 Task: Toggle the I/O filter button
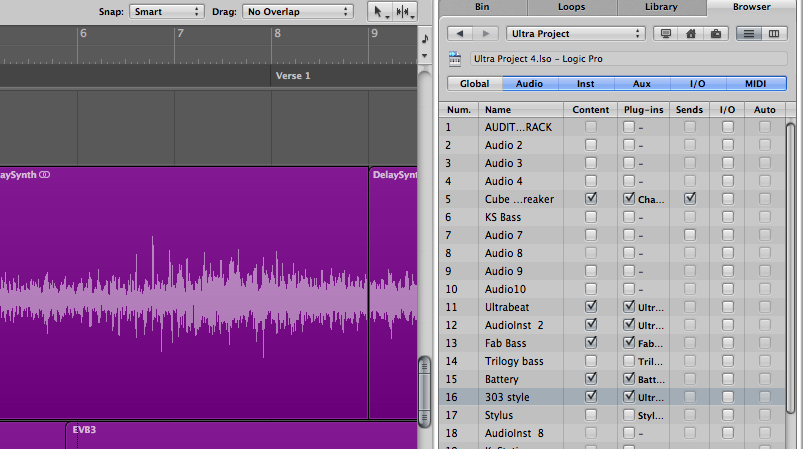click(698, 84)
